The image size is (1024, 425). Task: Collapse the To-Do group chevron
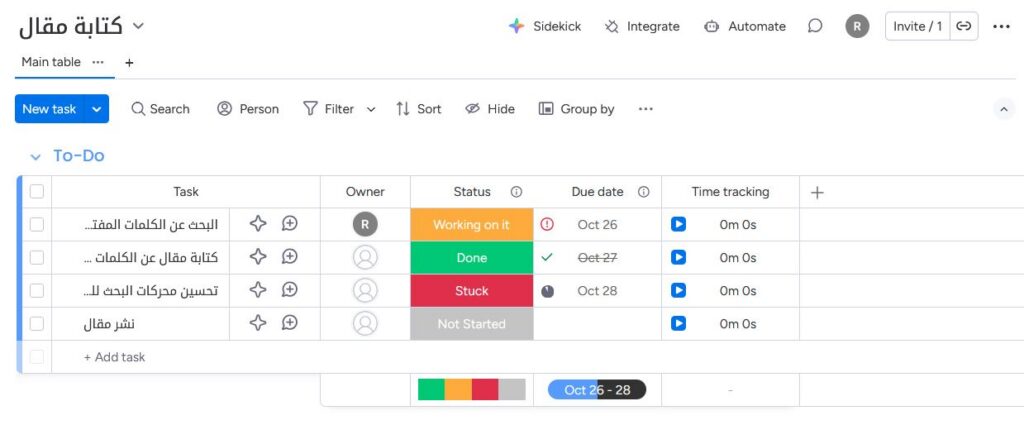(x=36, y=157)
